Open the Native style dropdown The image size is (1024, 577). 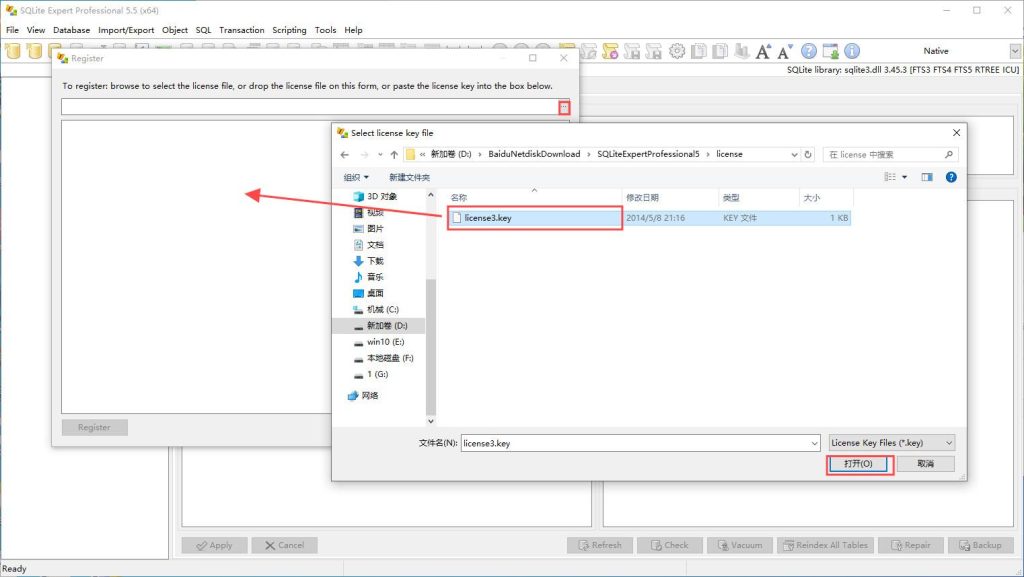1015,51
